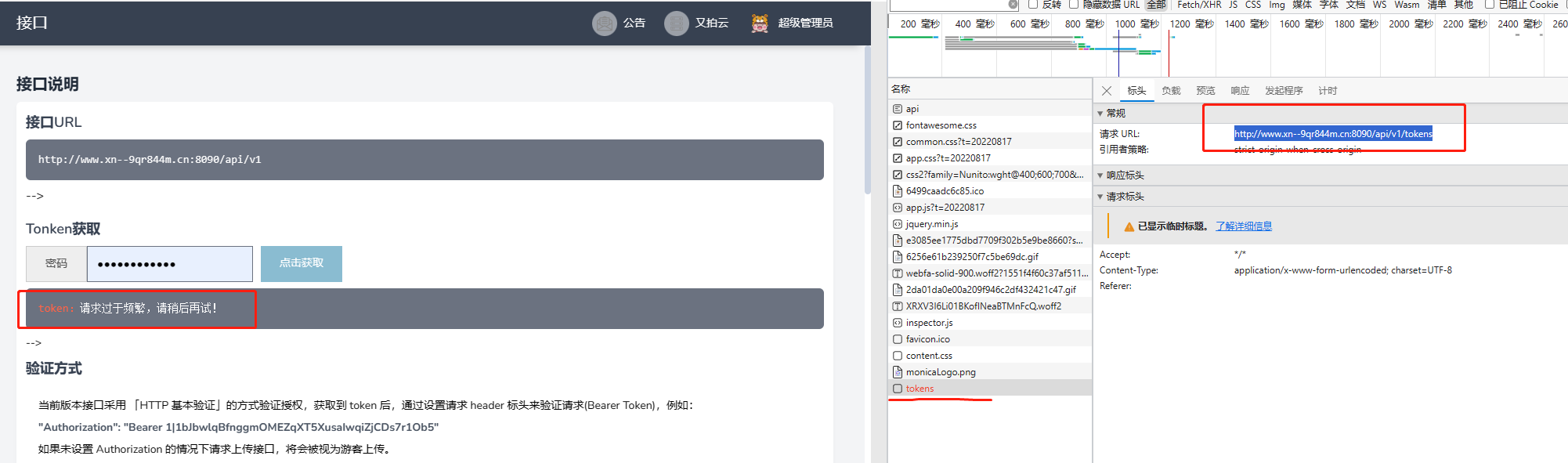Select the api document request icon

click(x=898, y=109)
